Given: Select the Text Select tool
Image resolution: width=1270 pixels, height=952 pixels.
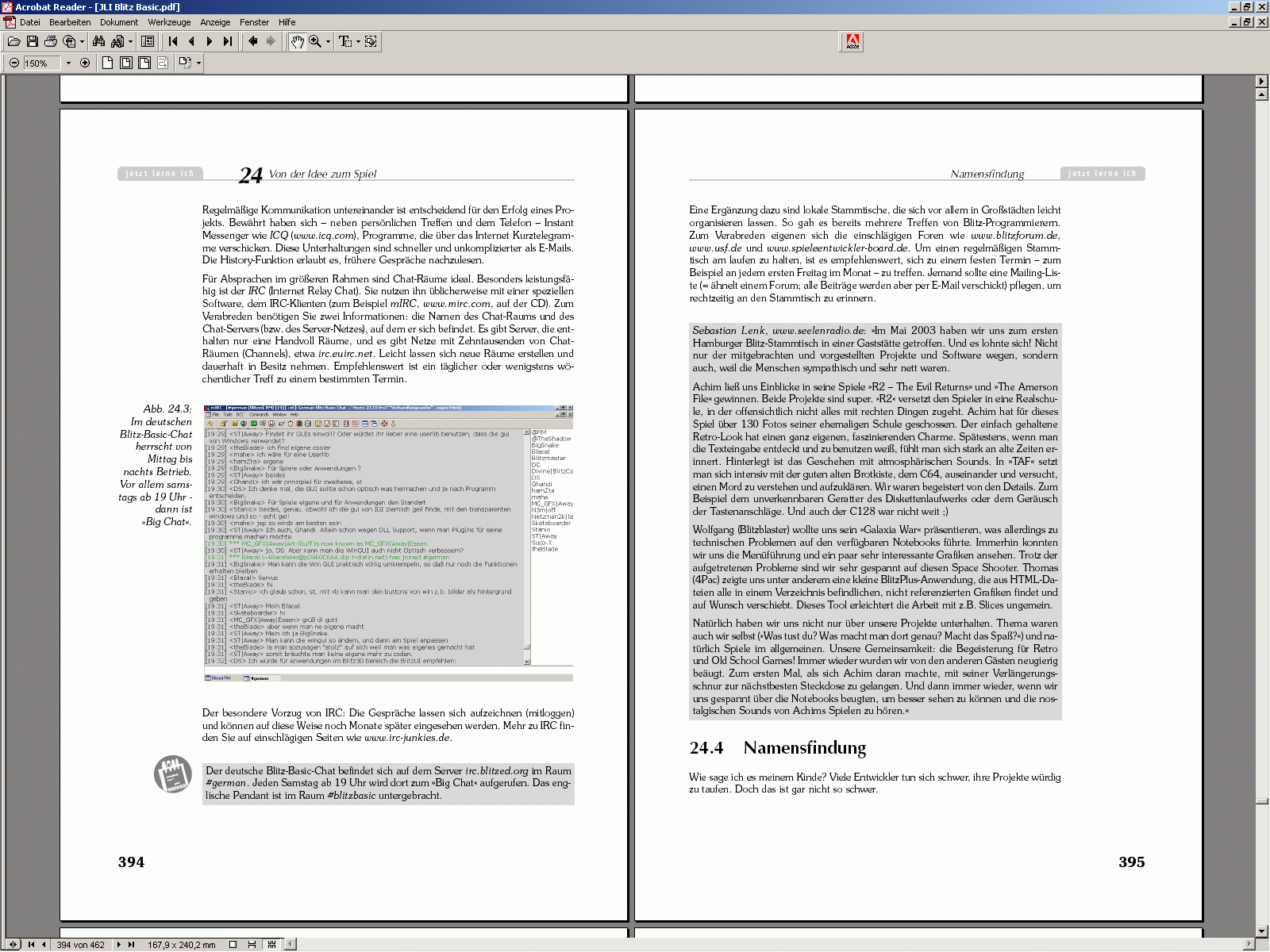Looking at the screenshot, I should tap(345, 41).
